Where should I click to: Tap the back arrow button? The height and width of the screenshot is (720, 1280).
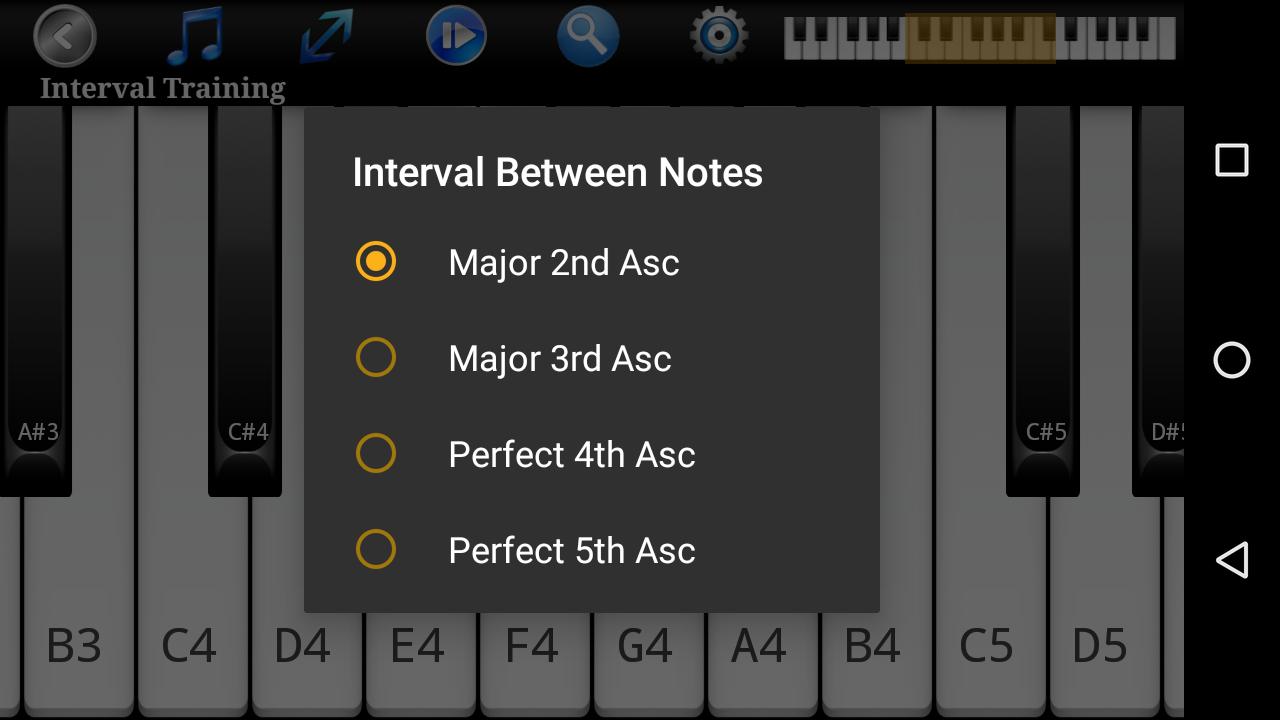tap(65, 36)
